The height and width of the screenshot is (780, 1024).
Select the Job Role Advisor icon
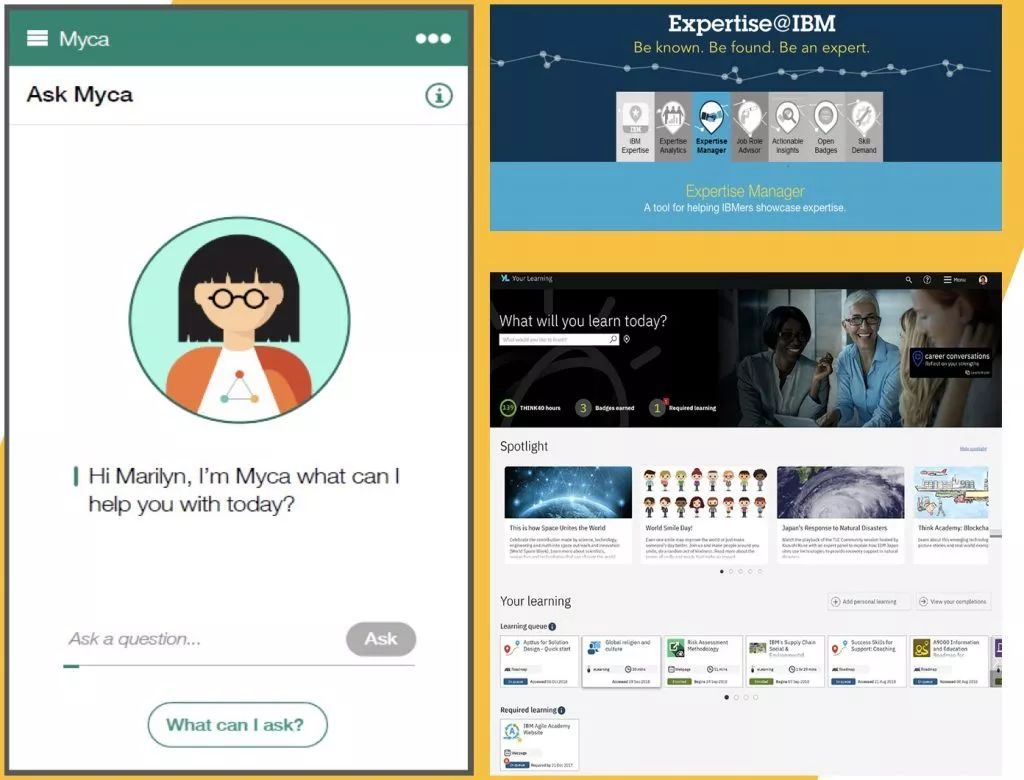point(749,127)
